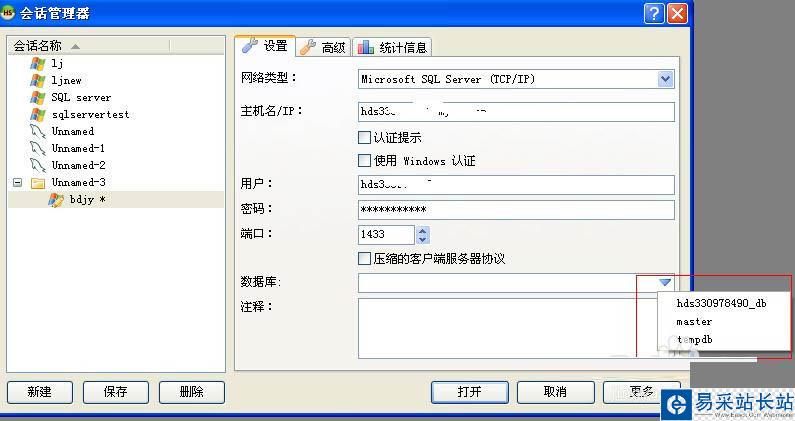
Task: Click the dolphin icon beside Unnamed-2
Action: point(38,165)
